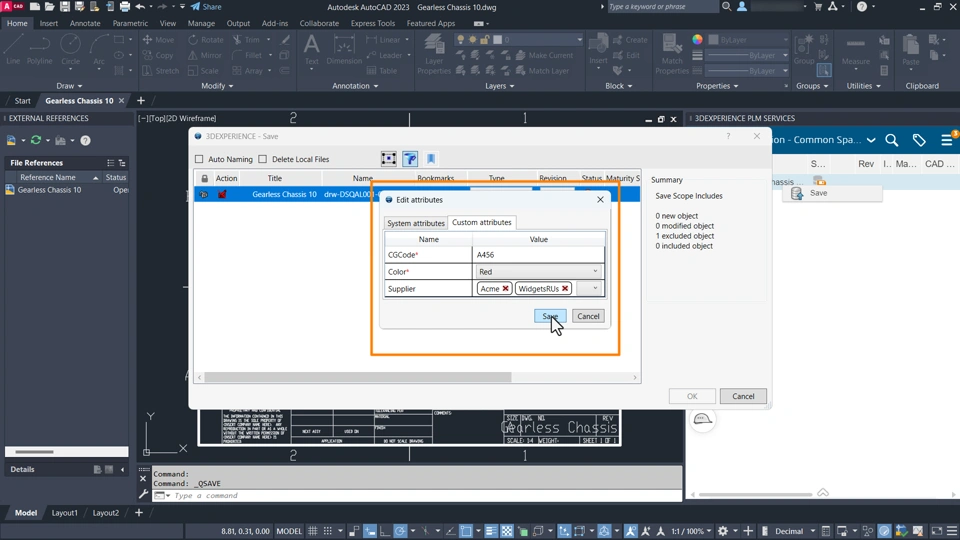
Task: Click the Measure utility tool
Action: (x=855, y=49)
